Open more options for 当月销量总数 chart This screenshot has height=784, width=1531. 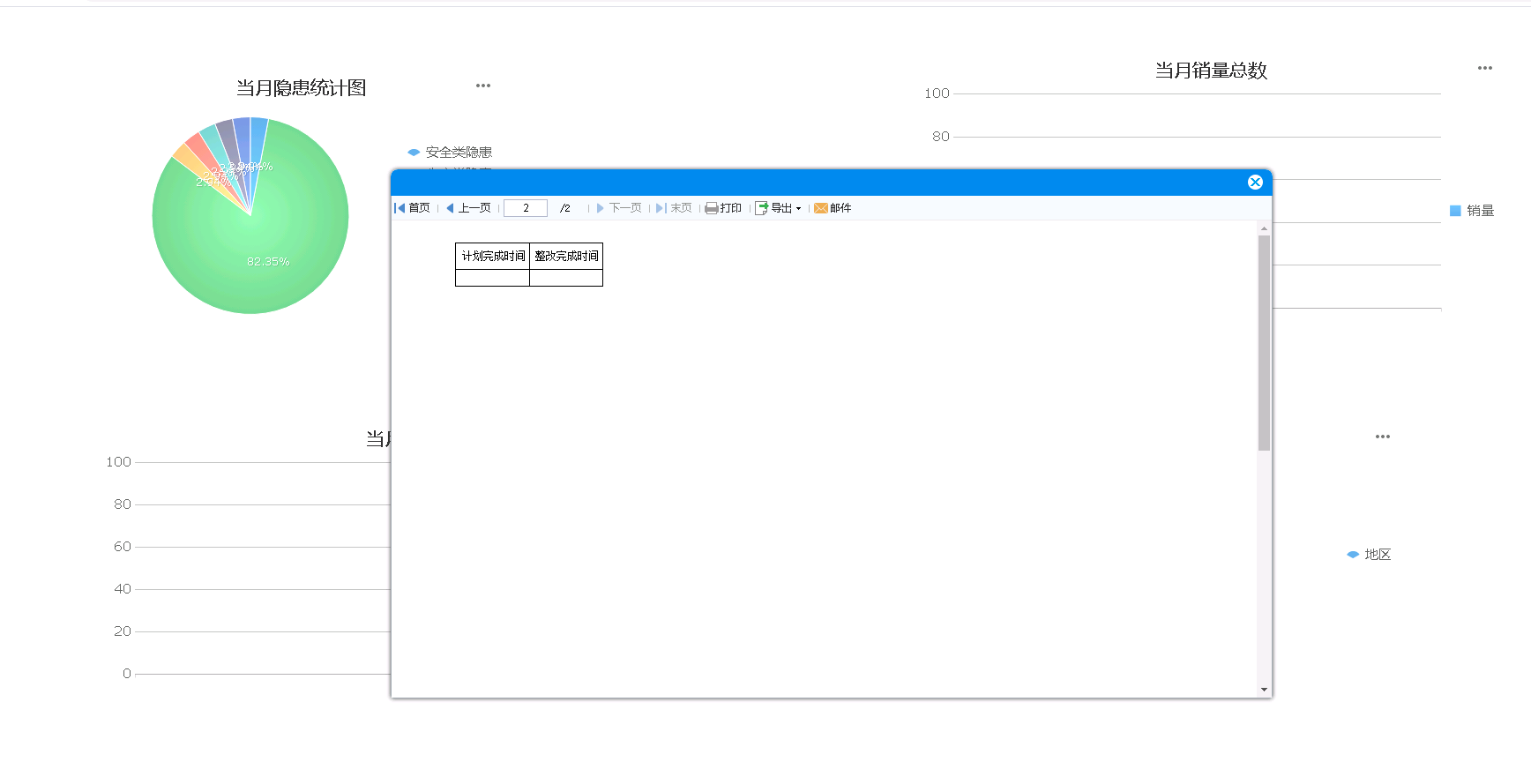click(1485, 68)
